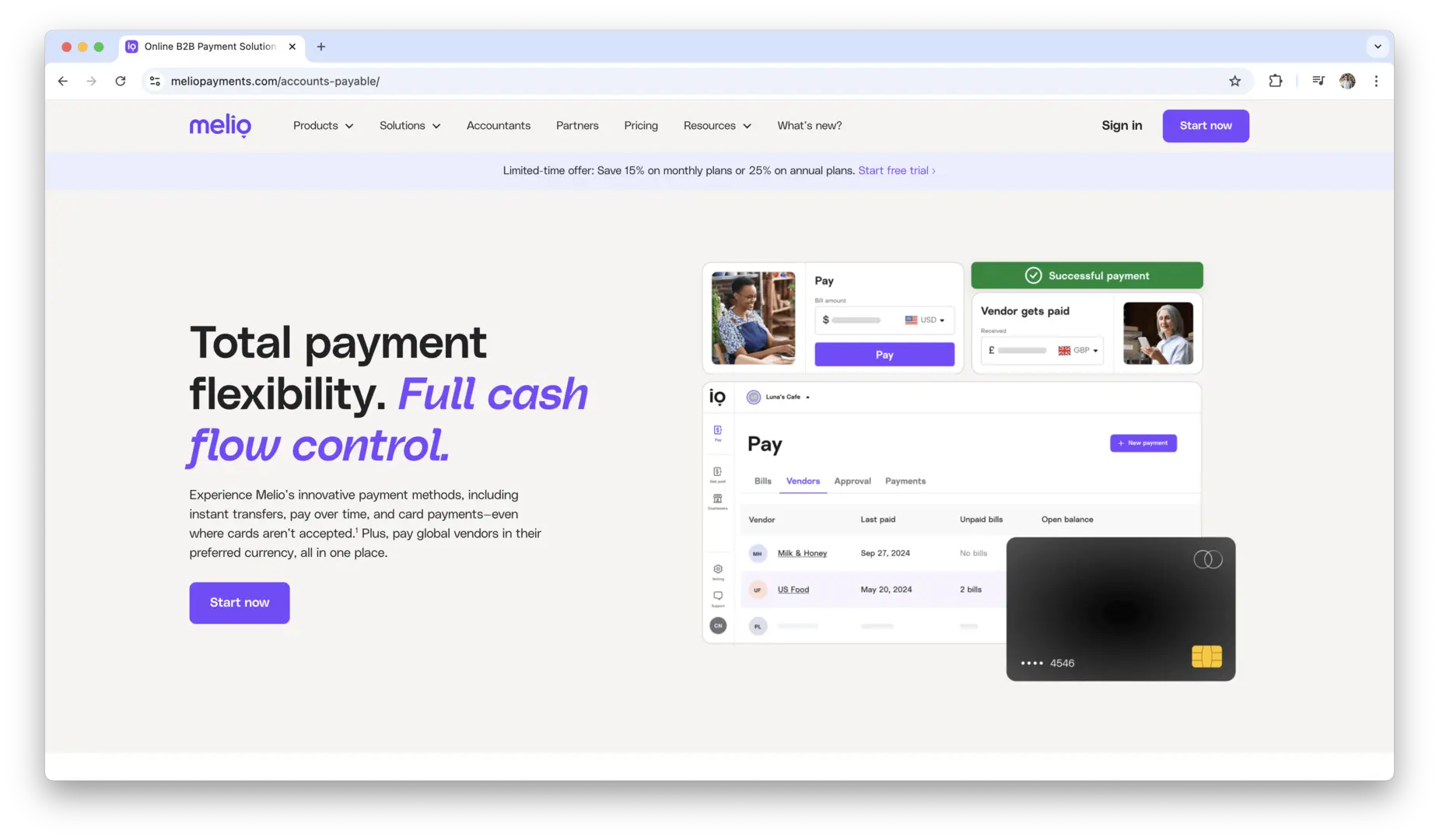Reload the current page
Screen dimensions: 1439x840
(121, 81)
